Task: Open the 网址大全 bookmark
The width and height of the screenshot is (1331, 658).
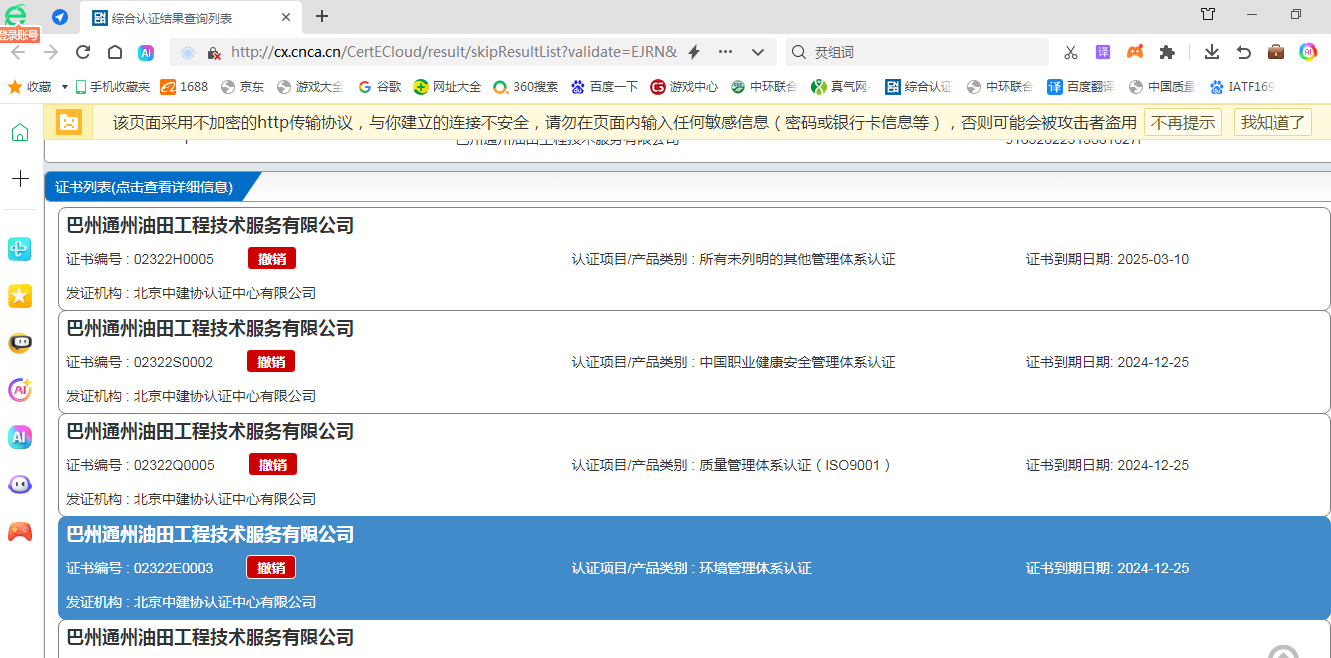Action: [x=447, y=87]
